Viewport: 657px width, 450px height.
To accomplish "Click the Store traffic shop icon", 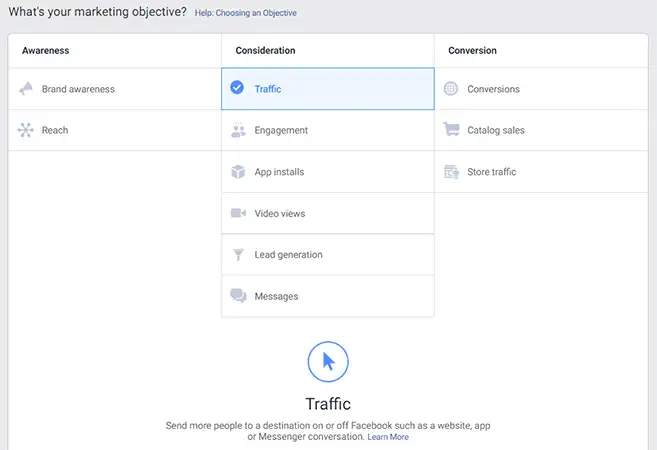I will (x=451, y=172).
